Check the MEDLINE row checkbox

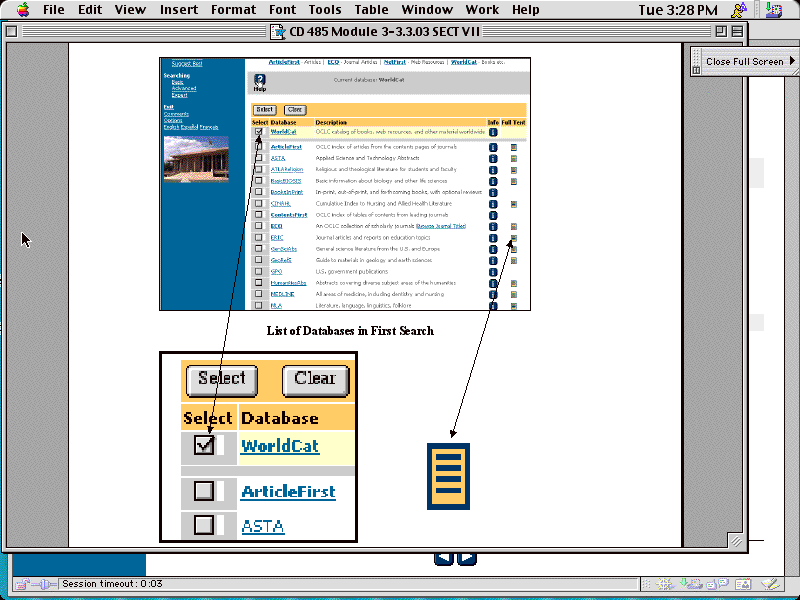click(x=259, y=294)
